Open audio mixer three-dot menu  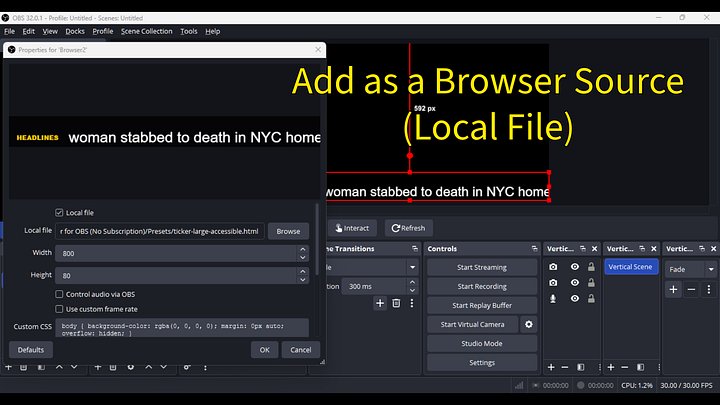click(205, 367)
